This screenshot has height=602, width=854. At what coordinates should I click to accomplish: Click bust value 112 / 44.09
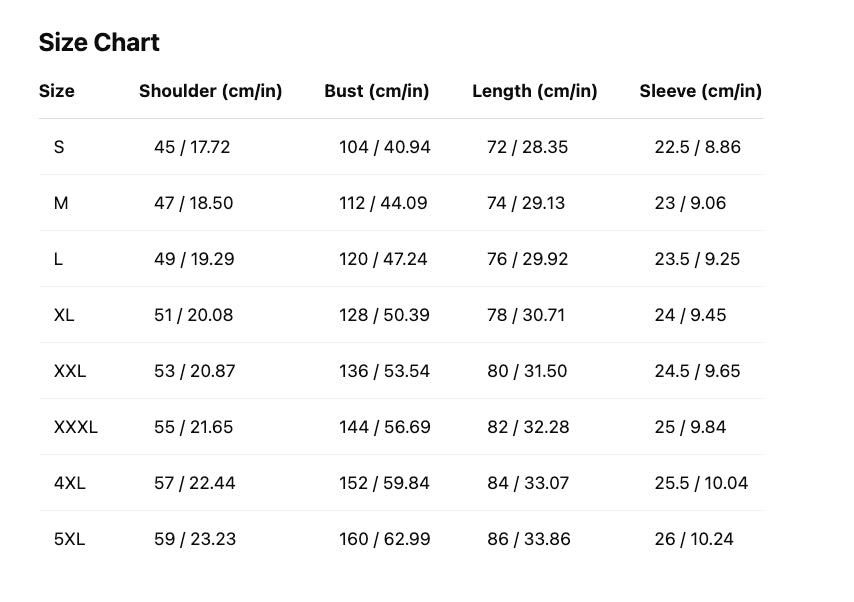[x=383, y=203]
